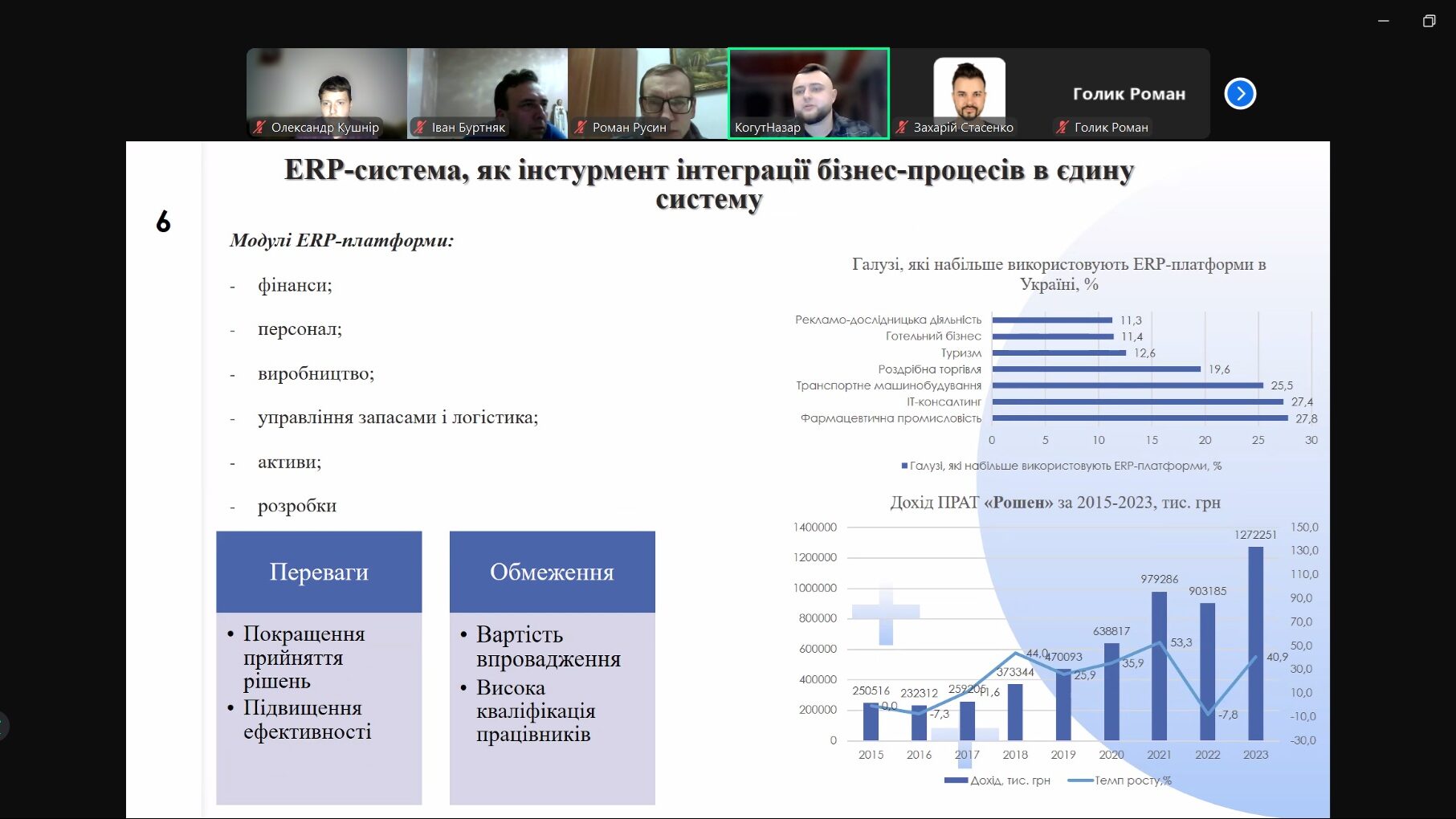Viewport: 1456px width, 819px height.
Task: Restore down the meeting window
Action: (x=1429, y=21)
